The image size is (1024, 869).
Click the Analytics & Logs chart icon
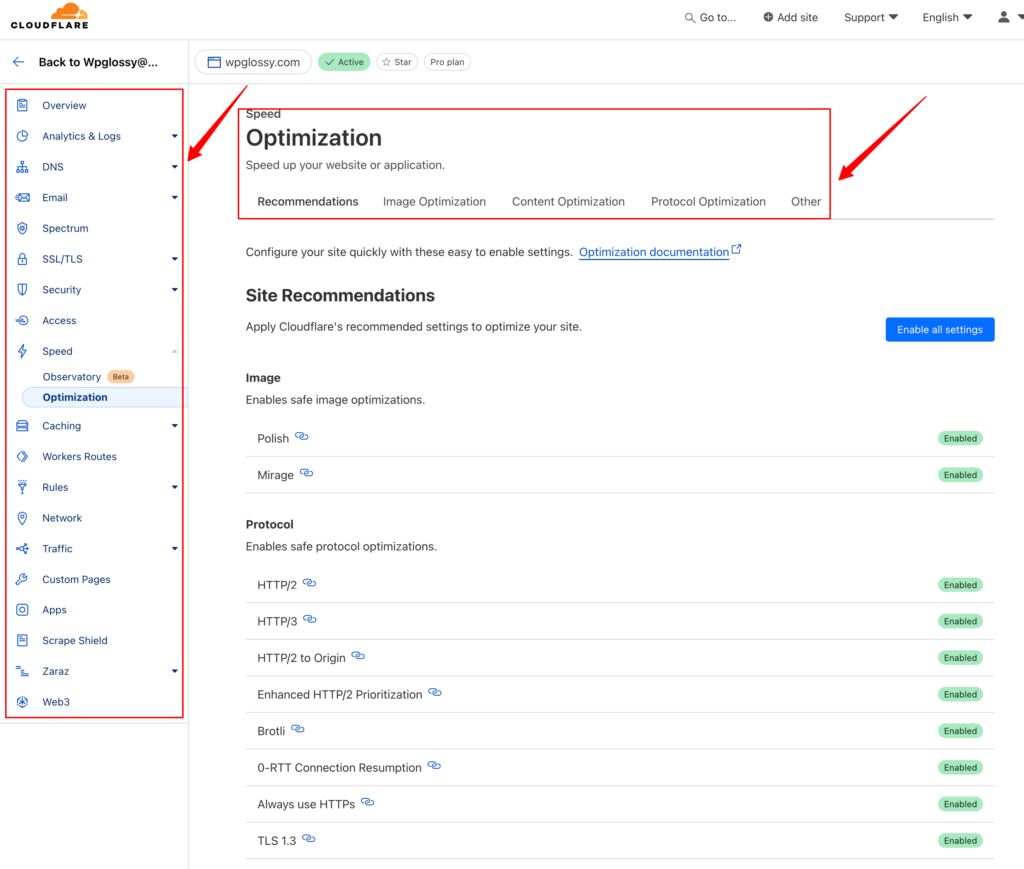click(x=22, y=136)
